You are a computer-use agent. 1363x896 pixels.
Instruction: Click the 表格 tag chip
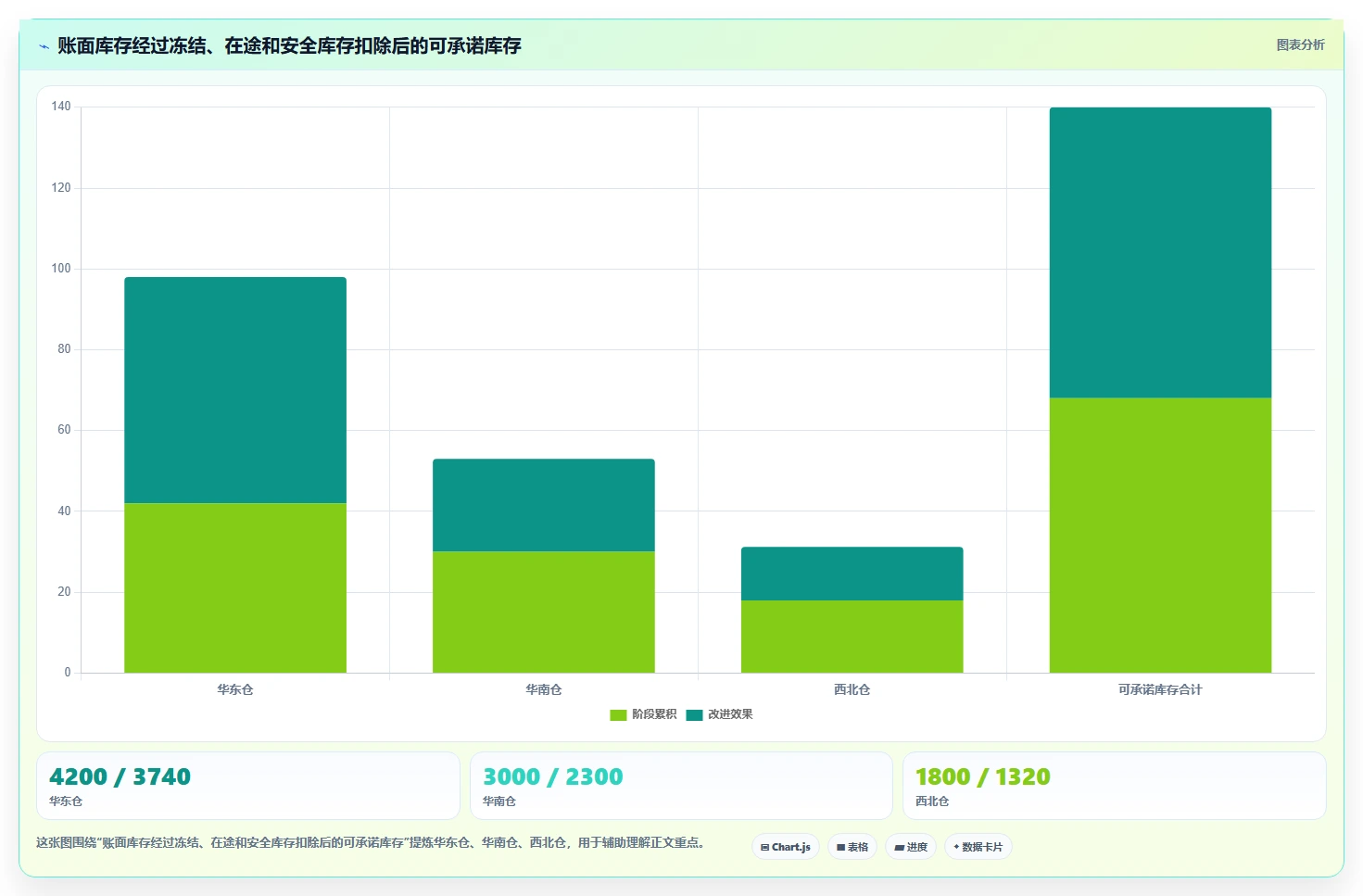(852, 847)
